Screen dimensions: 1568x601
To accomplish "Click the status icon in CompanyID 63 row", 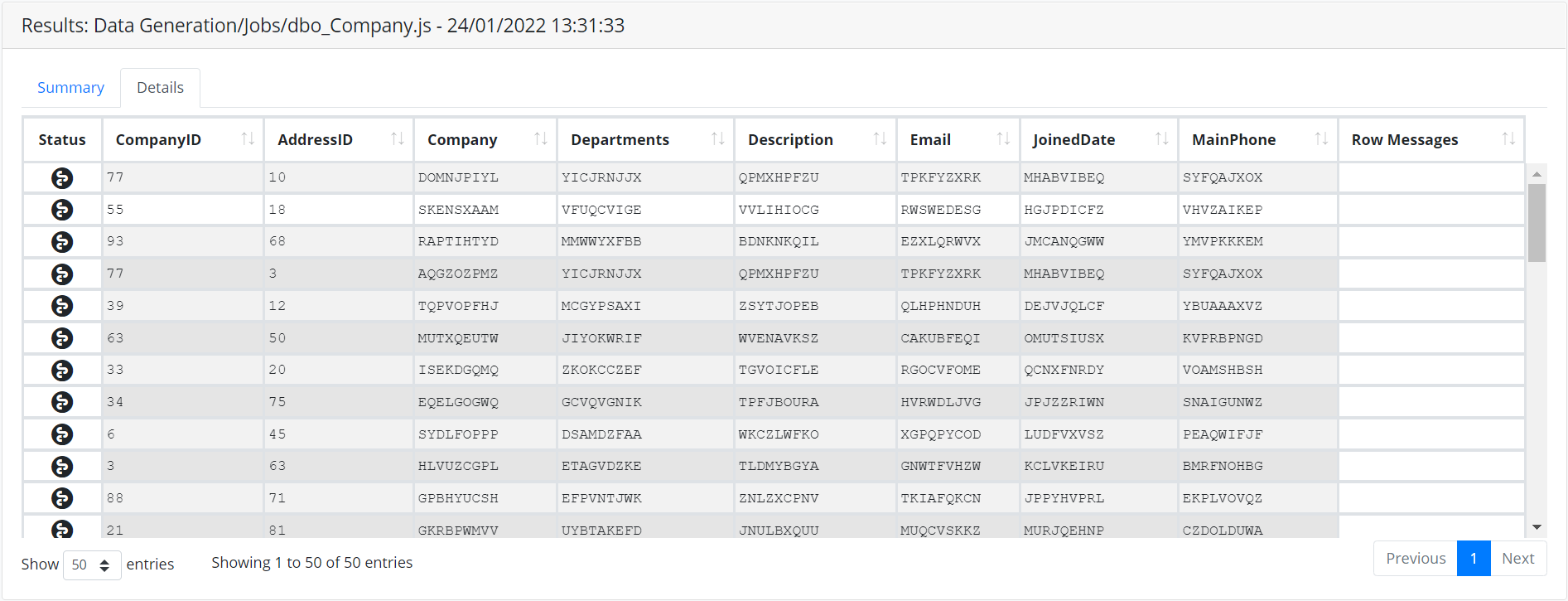I will [62, 338].
